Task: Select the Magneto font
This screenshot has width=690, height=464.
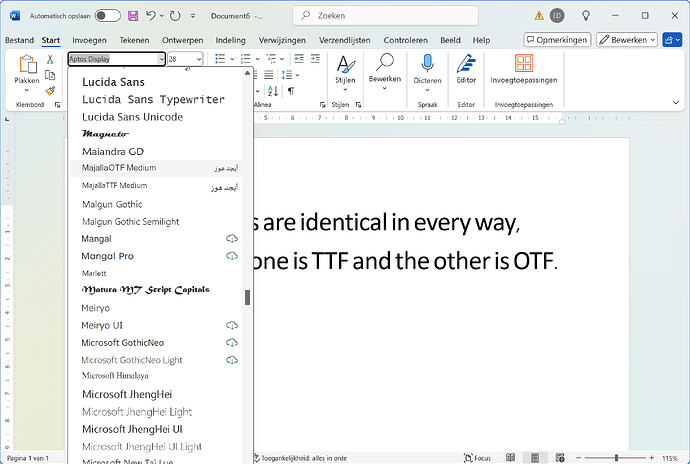Action: (156, 134)
